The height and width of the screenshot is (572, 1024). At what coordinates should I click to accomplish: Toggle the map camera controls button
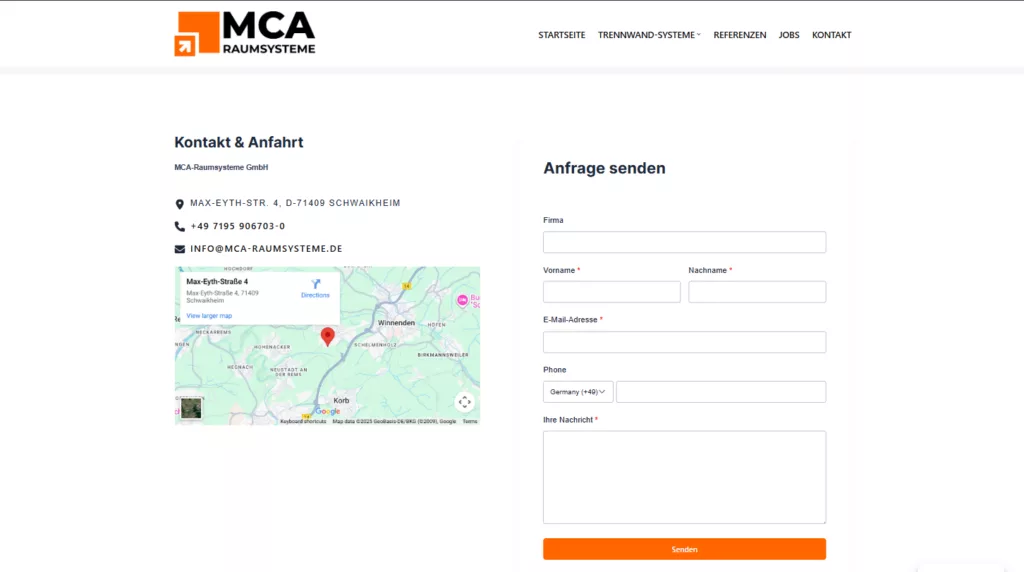[464, 402]
